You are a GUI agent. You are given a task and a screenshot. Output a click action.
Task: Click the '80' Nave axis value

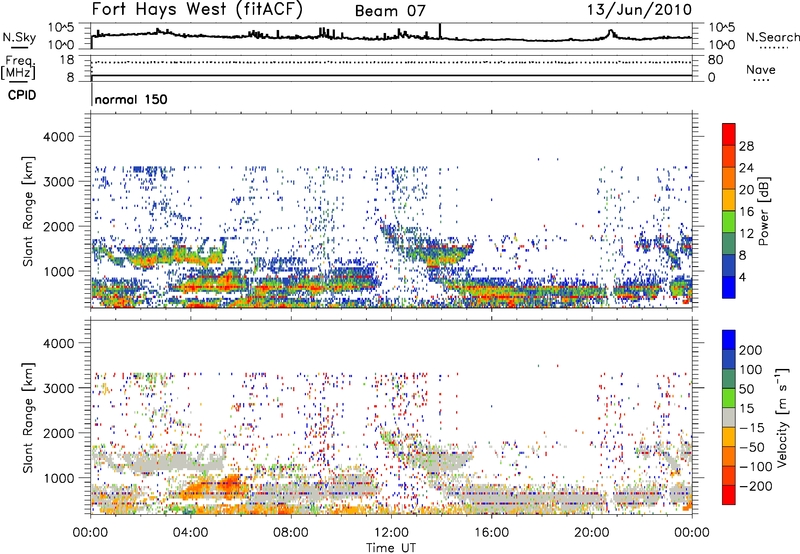coord(715,60)
